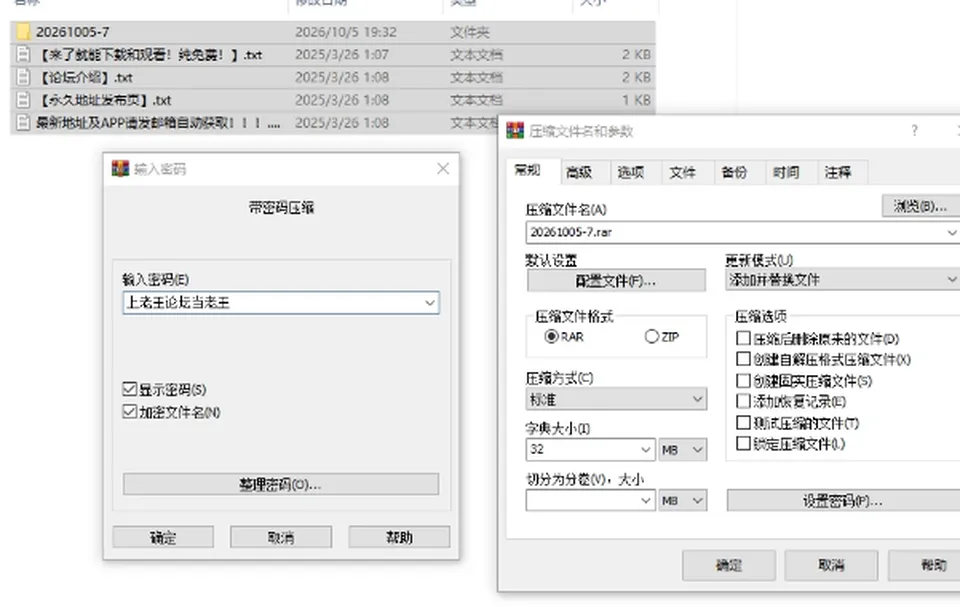Image resolution: width=960 pixels, height=607 pixels.
Task: Expand the 更新模式(U) dropdown
Action: tap(951, 280)
